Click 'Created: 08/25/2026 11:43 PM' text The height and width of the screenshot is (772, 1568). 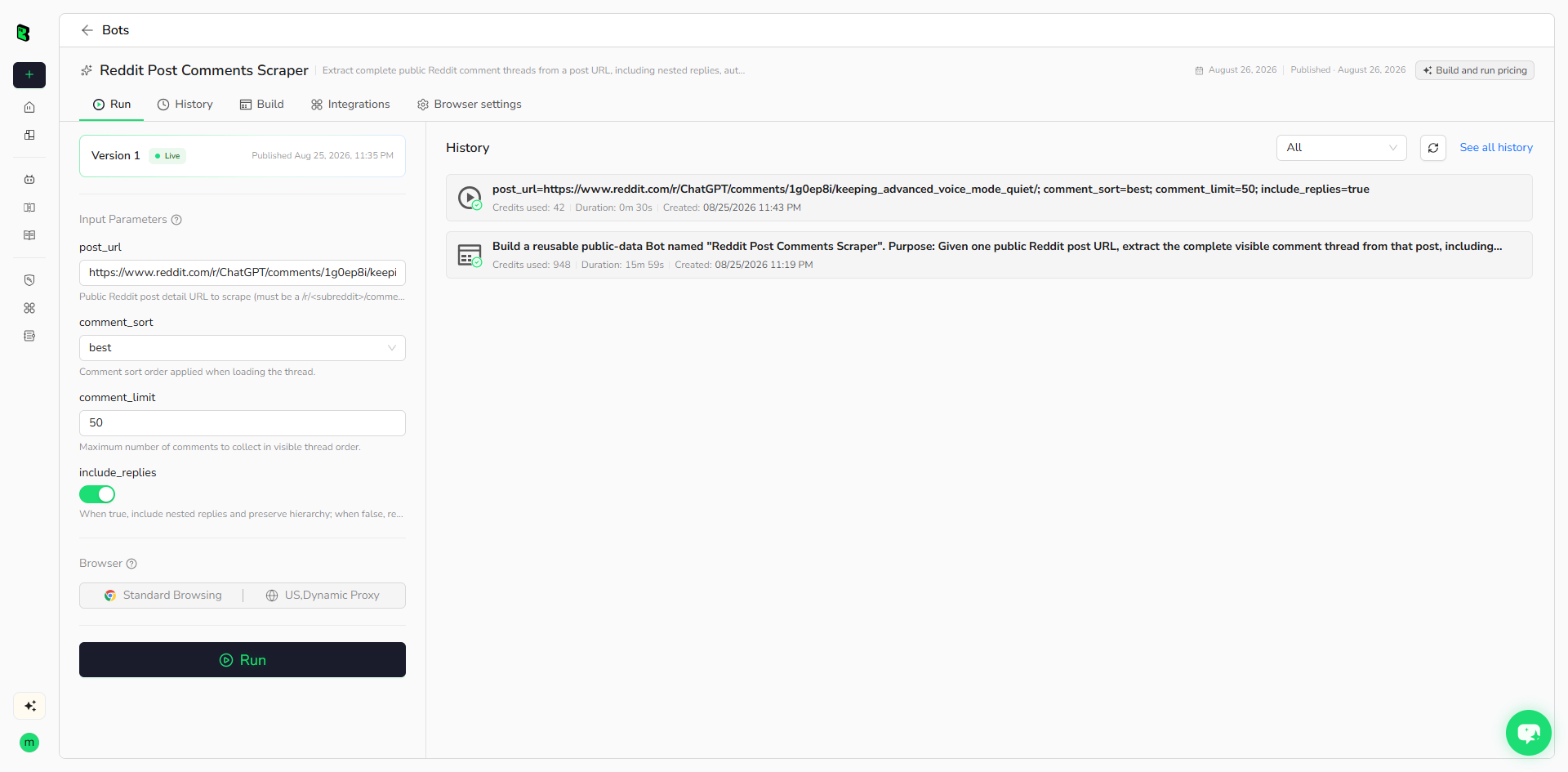(732, 208)
